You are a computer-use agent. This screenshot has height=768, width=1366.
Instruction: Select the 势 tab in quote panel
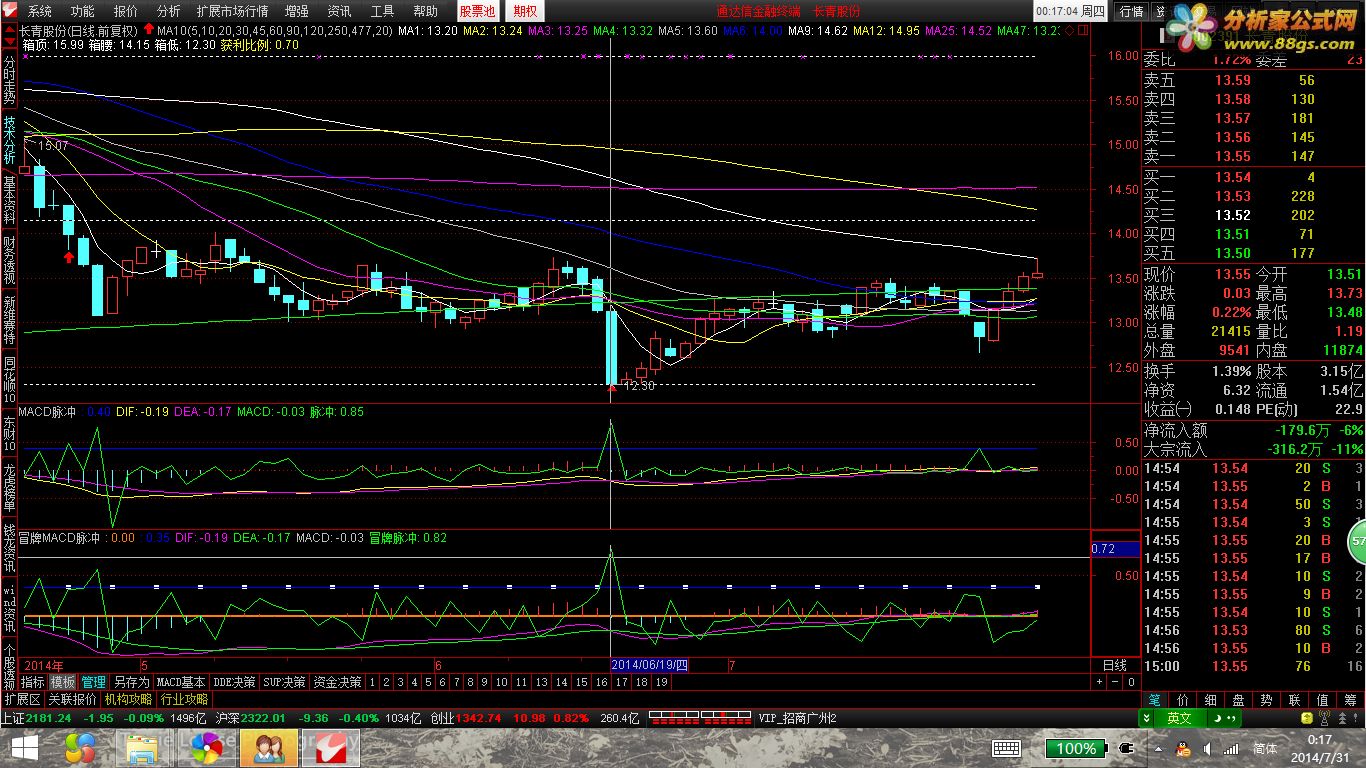point(1267,700)
